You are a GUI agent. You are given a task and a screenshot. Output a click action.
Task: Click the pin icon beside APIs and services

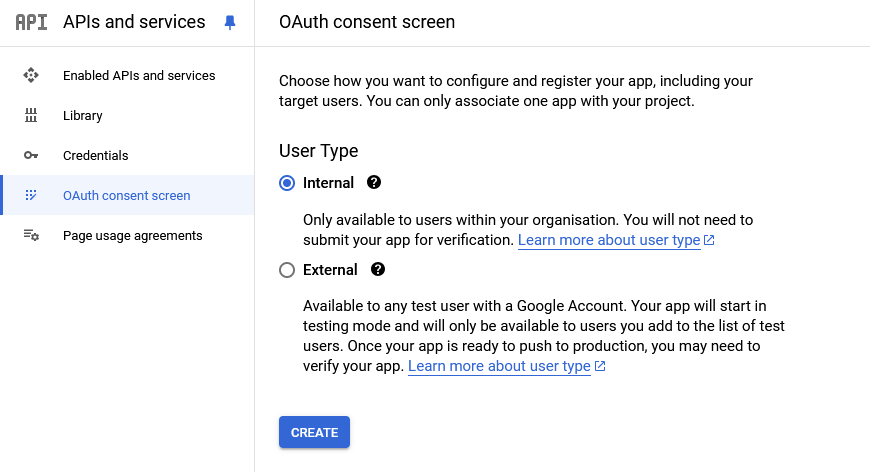point(230,22)
